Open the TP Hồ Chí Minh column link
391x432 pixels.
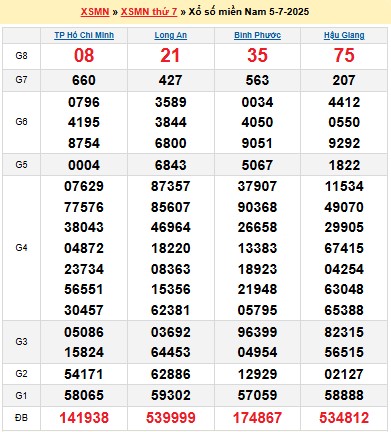click(x=84, y=35)
